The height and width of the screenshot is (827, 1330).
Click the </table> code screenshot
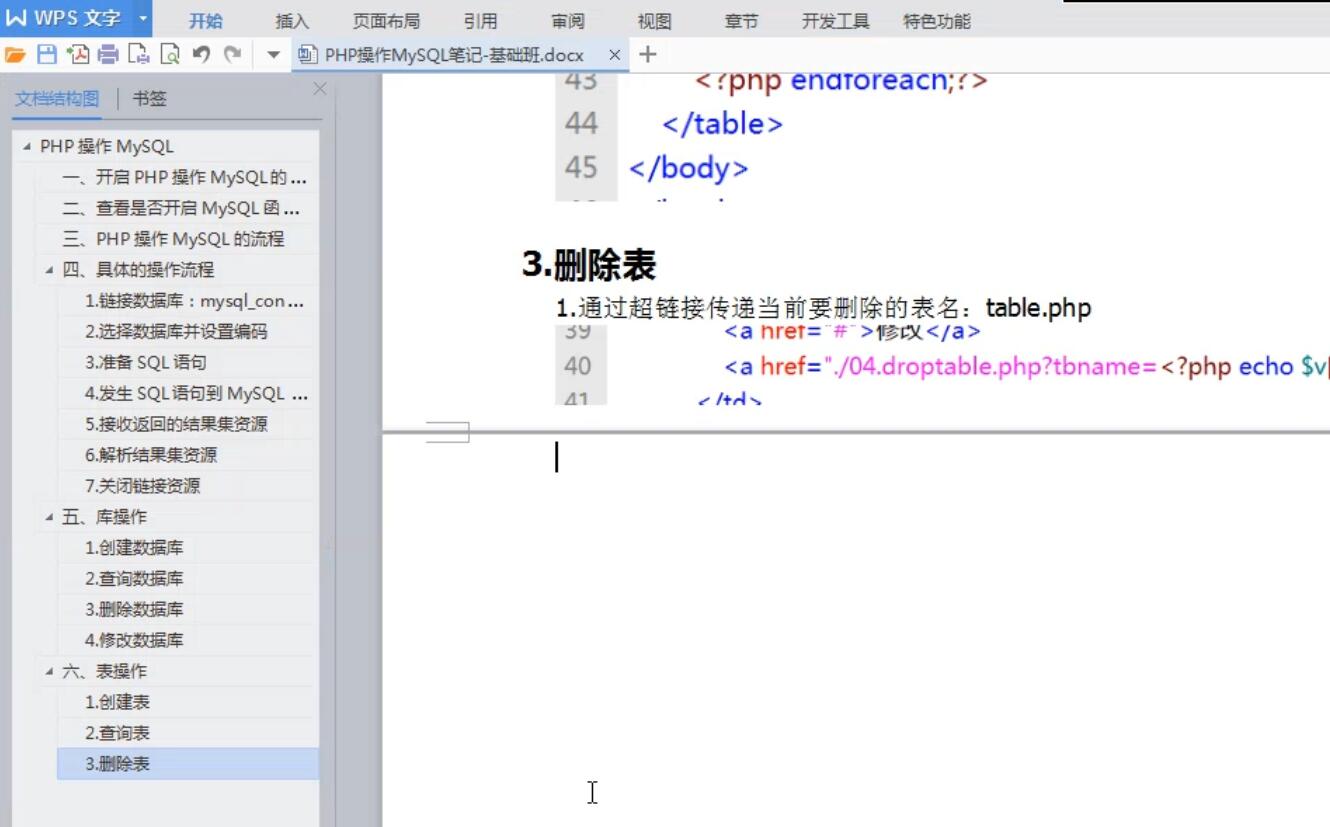click(943, 138)
